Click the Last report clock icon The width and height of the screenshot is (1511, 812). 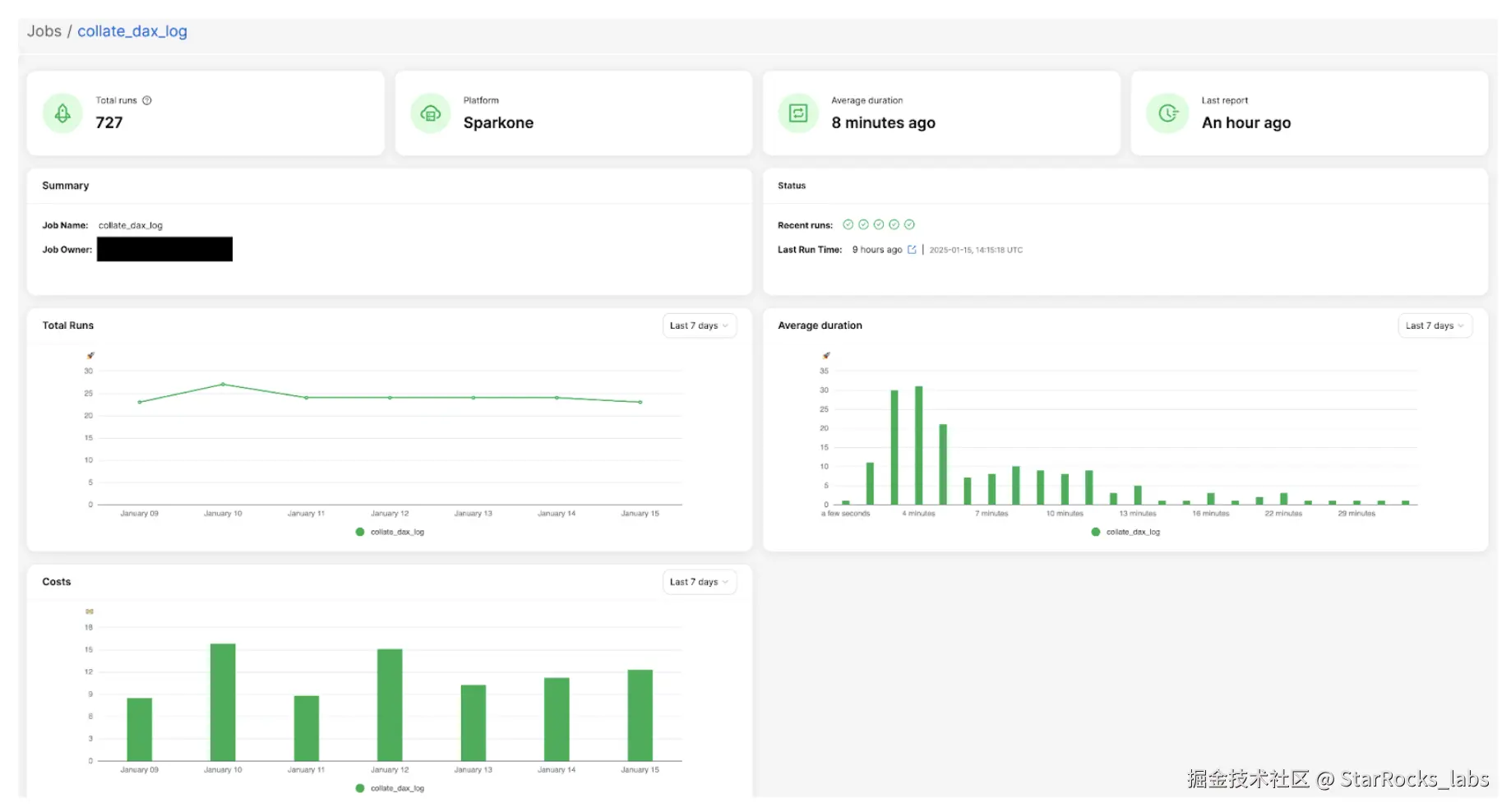tap(1167, 113)
